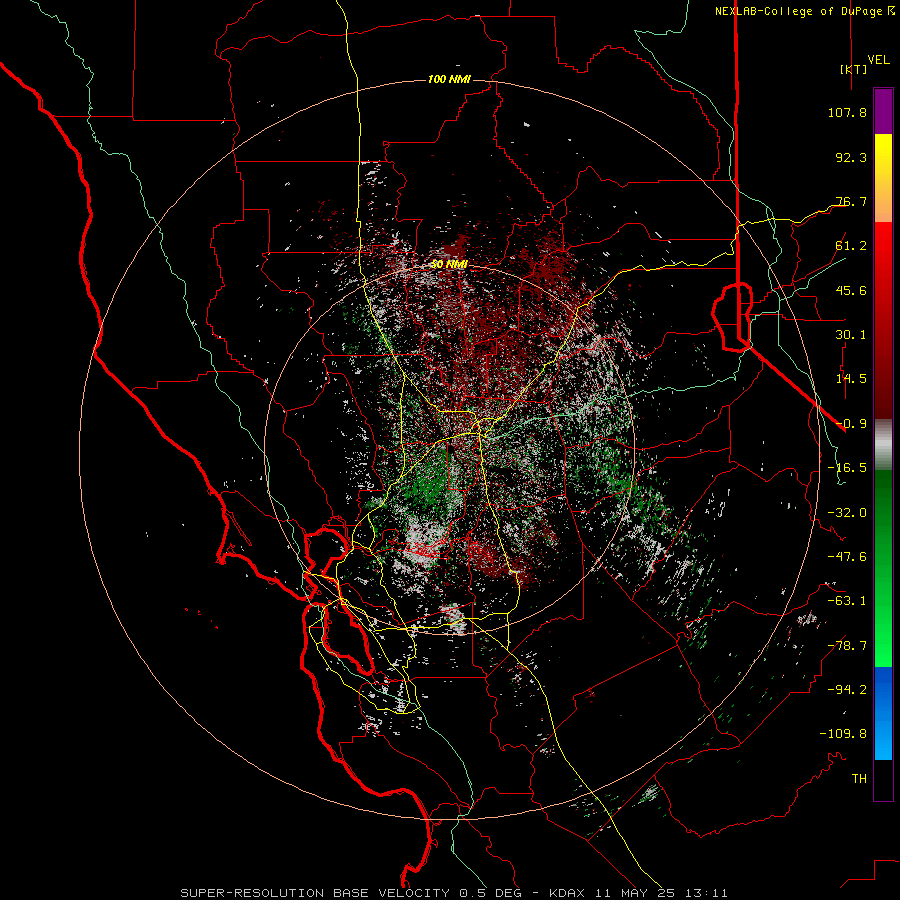Click the Super-Resolution Base Velocity caption
The width and height of the screenshot is (900, 900).
point(454,893)
